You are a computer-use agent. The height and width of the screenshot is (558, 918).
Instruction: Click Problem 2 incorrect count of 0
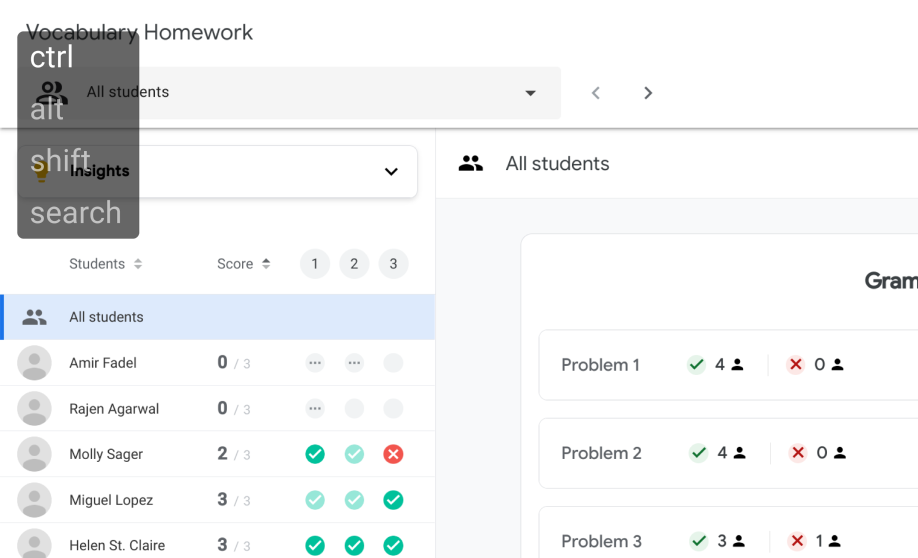click(817, 453)
